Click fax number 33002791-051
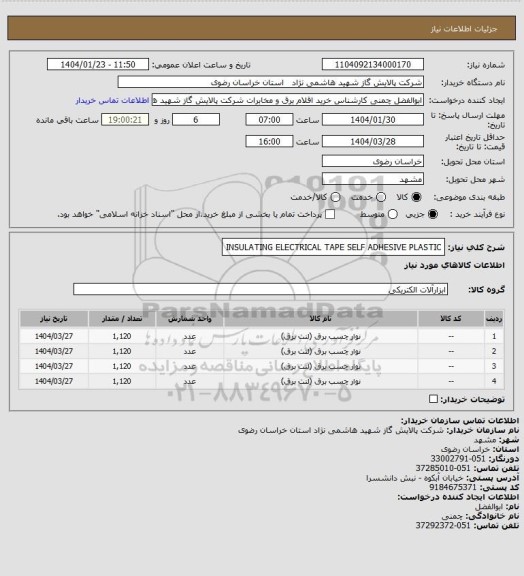The image size is (524, 576). click(x=458, y=458)
